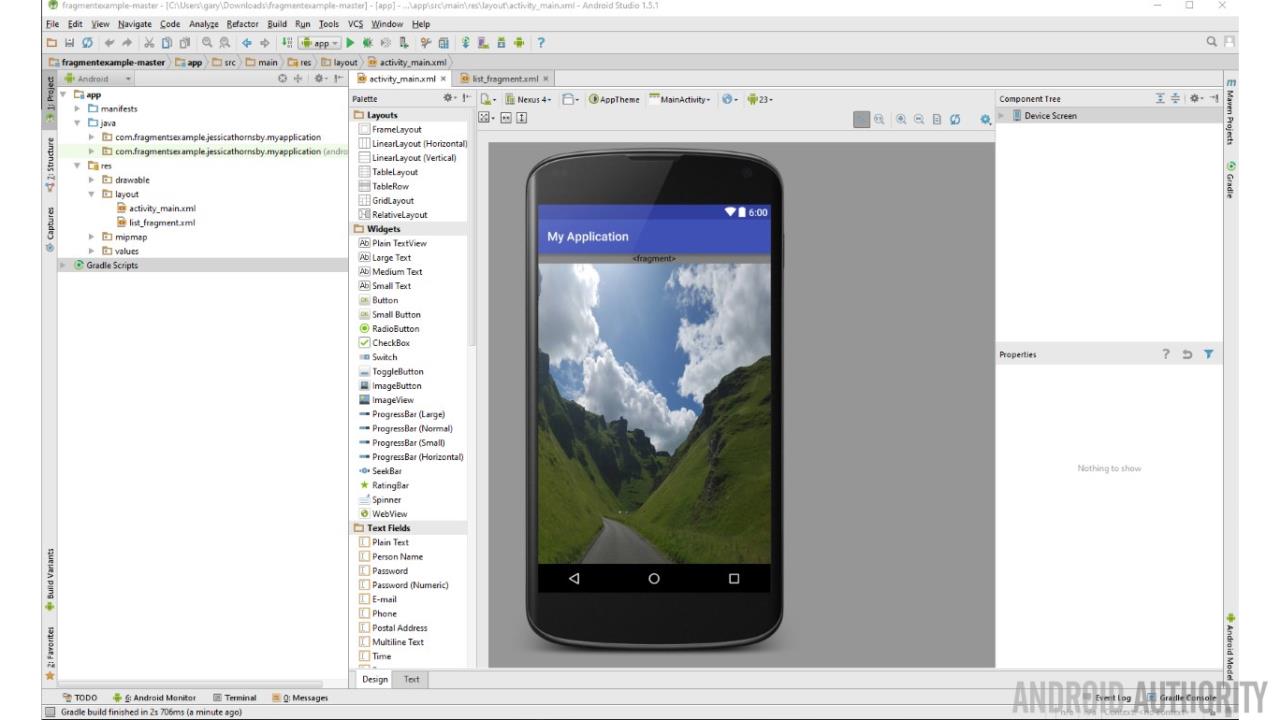
Task: Open the Event Log
Action: (x=1106, y=698)
